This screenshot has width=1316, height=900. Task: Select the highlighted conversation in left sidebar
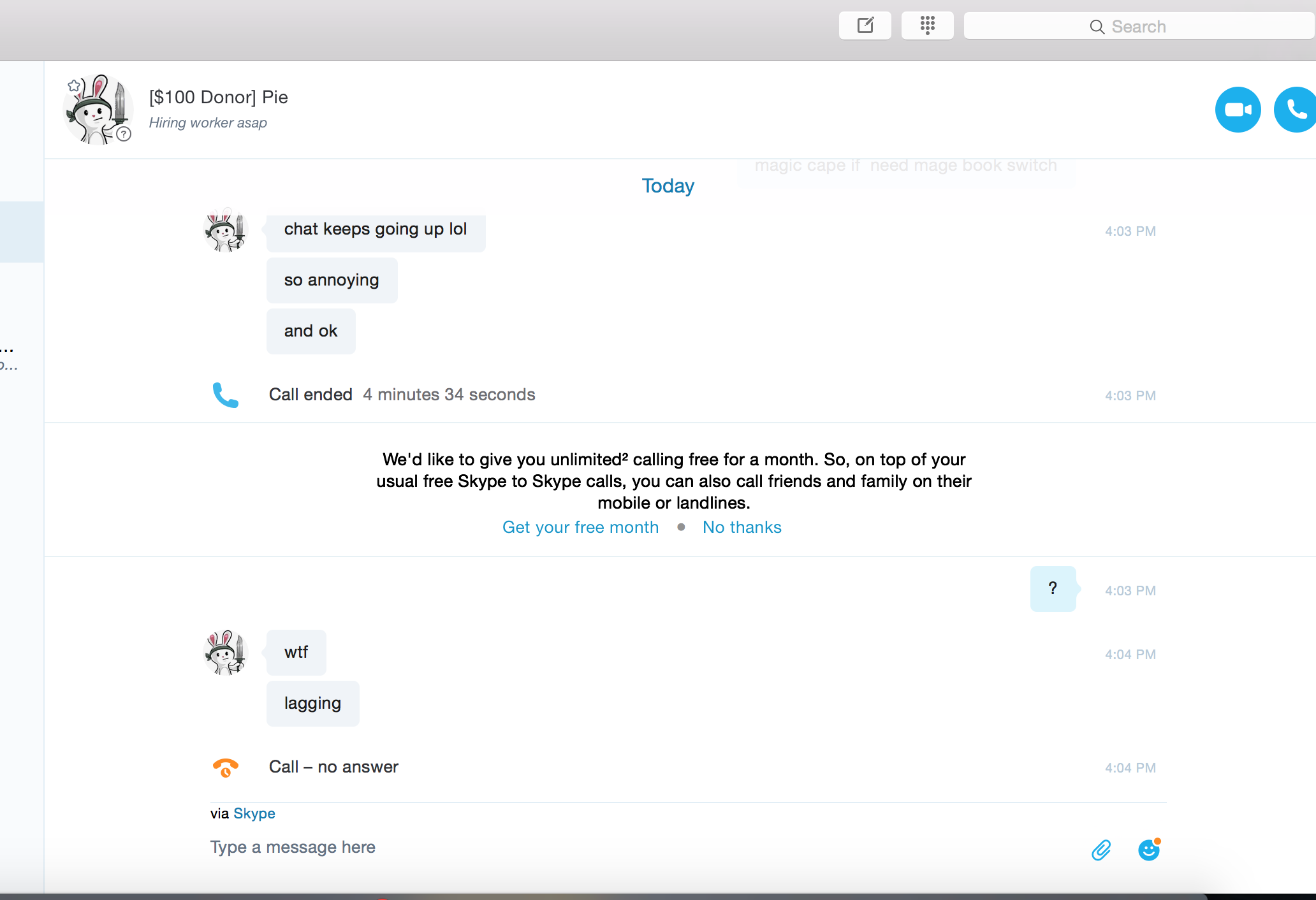coord(22,231)
